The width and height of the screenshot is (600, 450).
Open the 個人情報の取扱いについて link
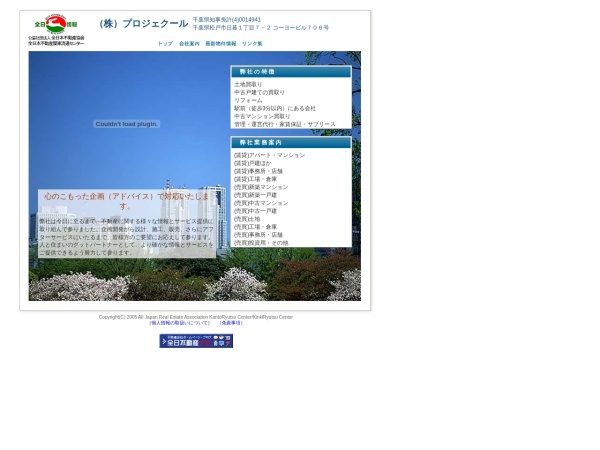(x=179, y=323)
